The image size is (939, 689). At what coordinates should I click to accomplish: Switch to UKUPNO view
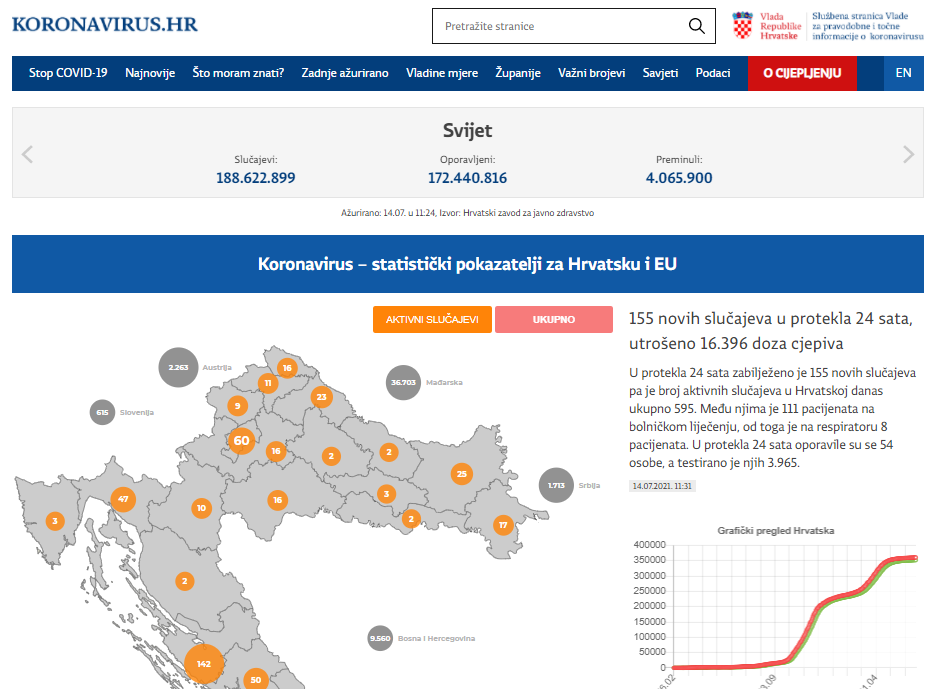[x=554, y=319]
